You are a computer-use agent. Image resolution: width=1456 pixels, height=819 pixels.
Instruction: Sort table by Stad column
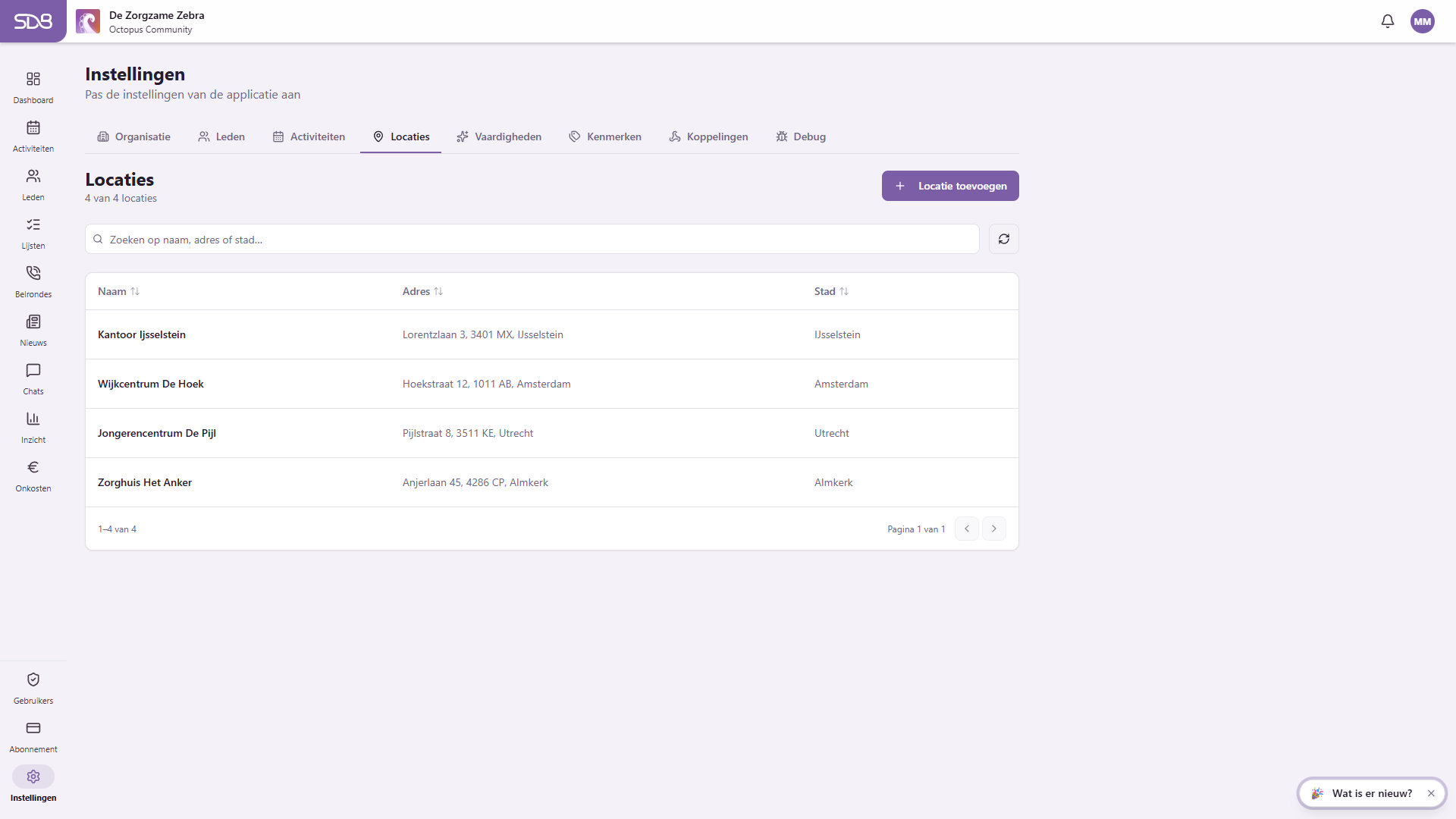coord(831,291)
